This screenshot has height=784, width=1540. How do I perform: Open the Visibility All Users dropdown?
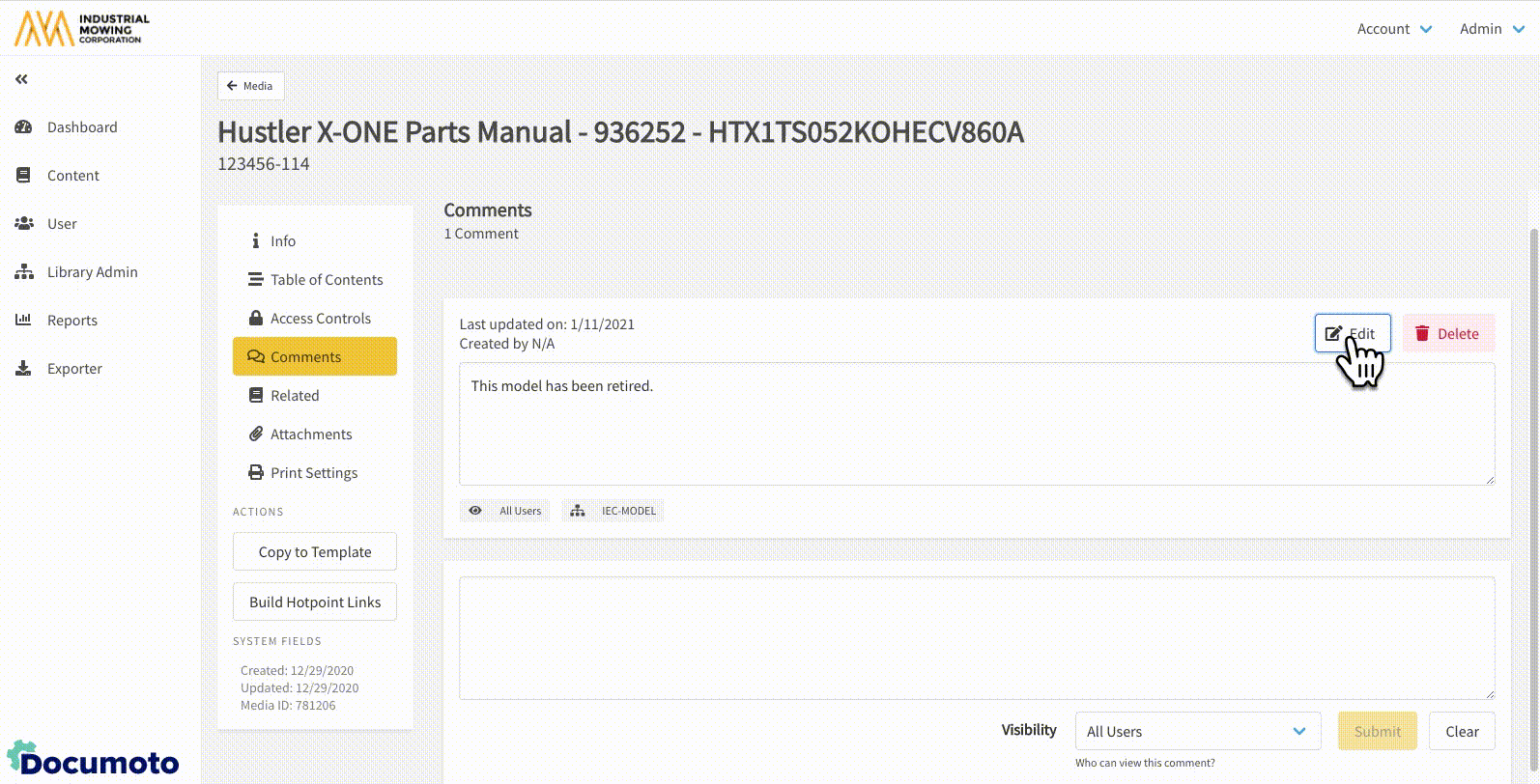click(x=1197, y=732)
